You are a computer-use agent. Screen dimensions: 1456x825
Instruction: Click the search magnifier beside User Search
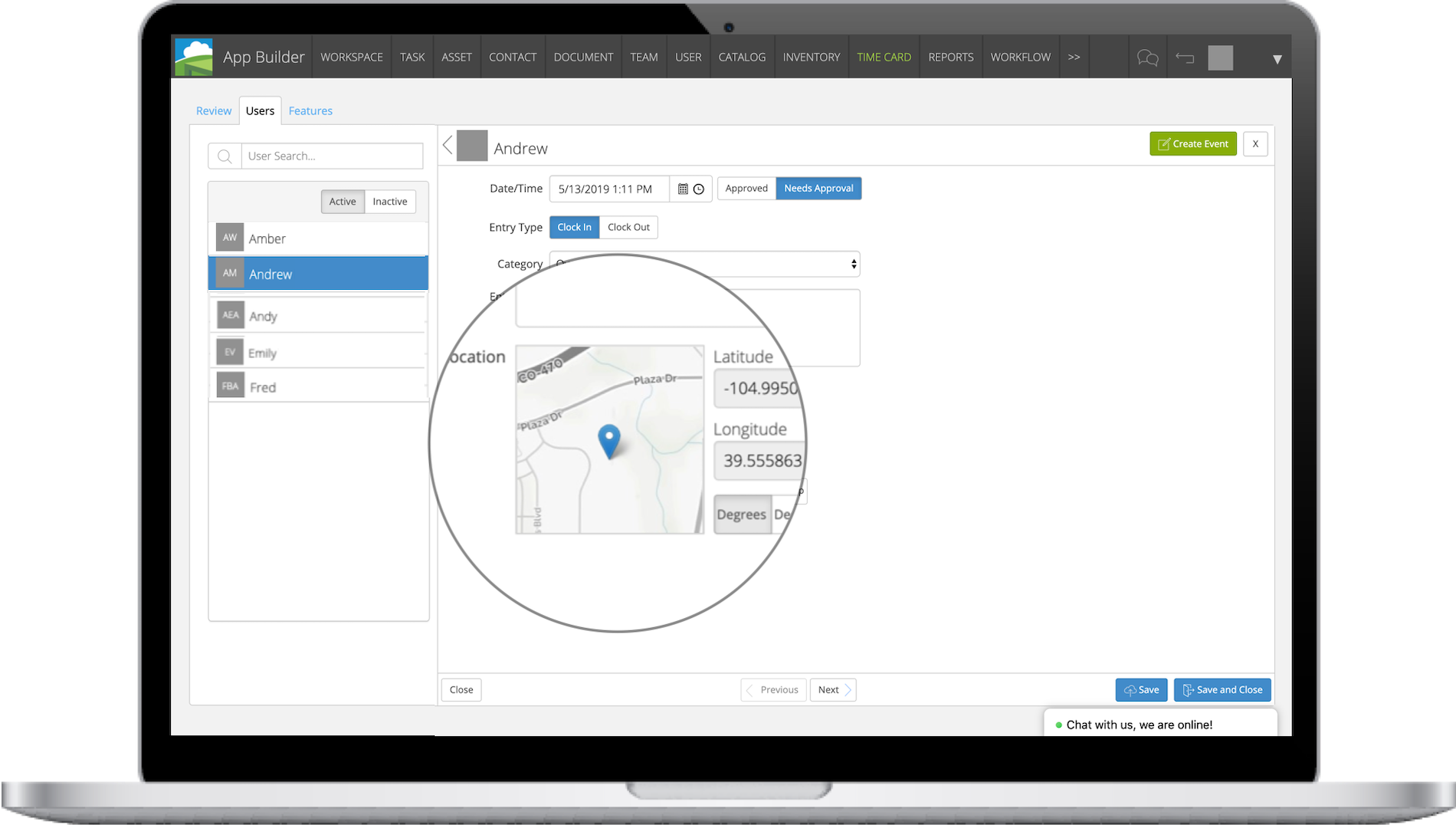tap(224, 156)
